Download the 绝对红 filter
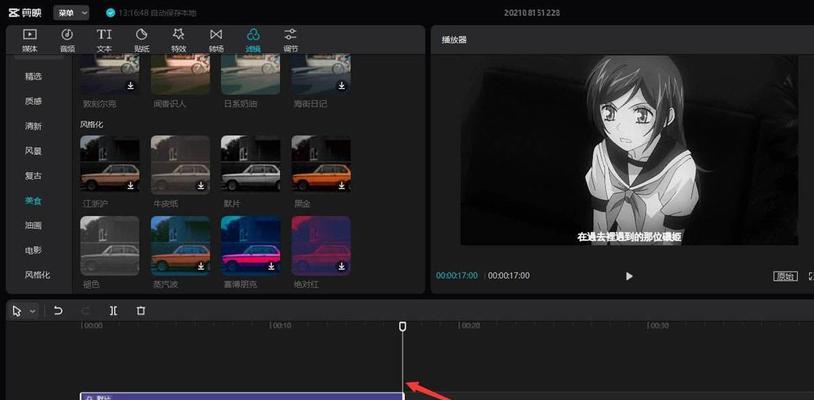 click(342, 266)
